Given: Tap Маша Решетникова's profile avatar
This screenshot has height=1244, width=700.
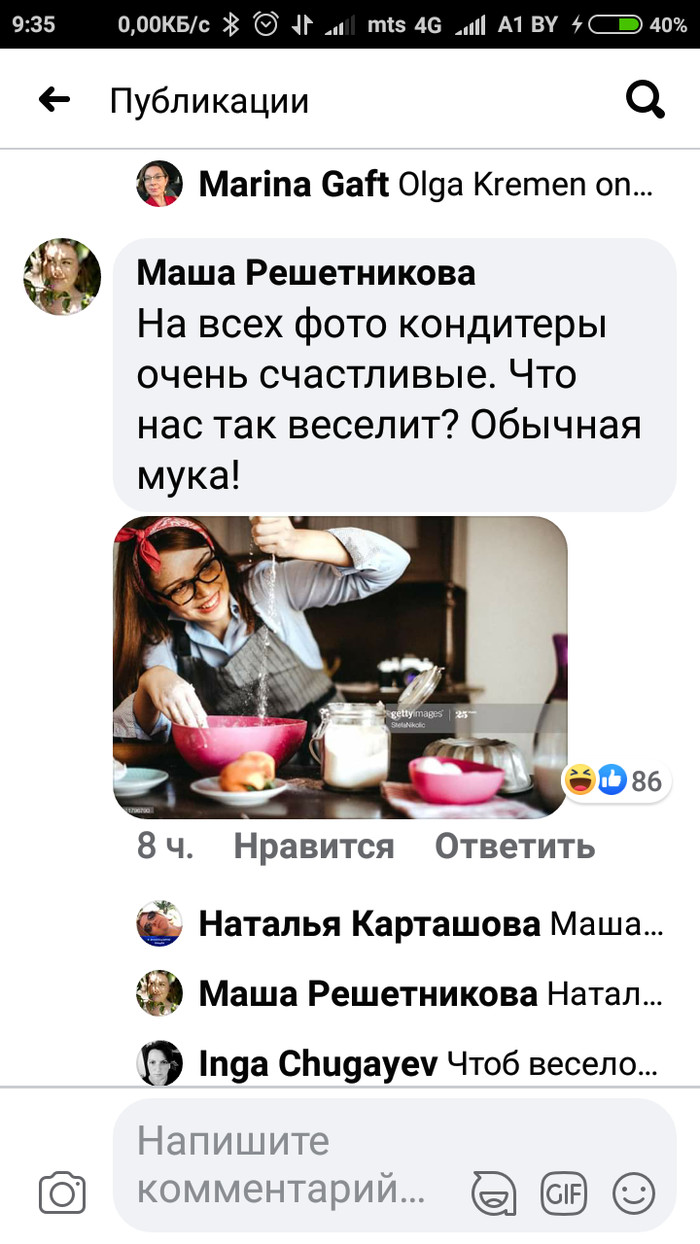Looking at the screenshot, I should point(62,277).
